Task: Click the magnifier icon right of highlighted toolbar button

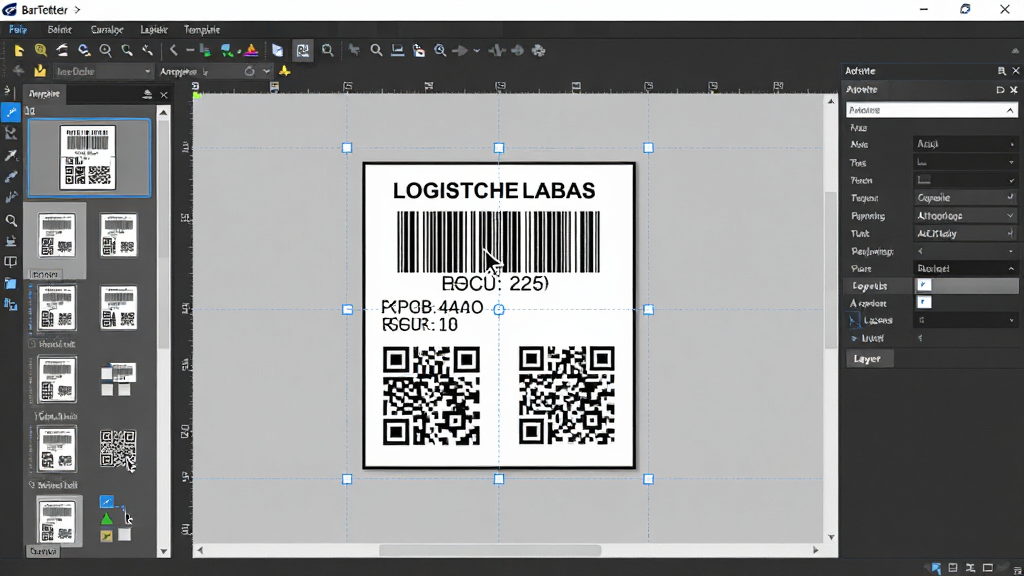Action: (x=327, y=50)
